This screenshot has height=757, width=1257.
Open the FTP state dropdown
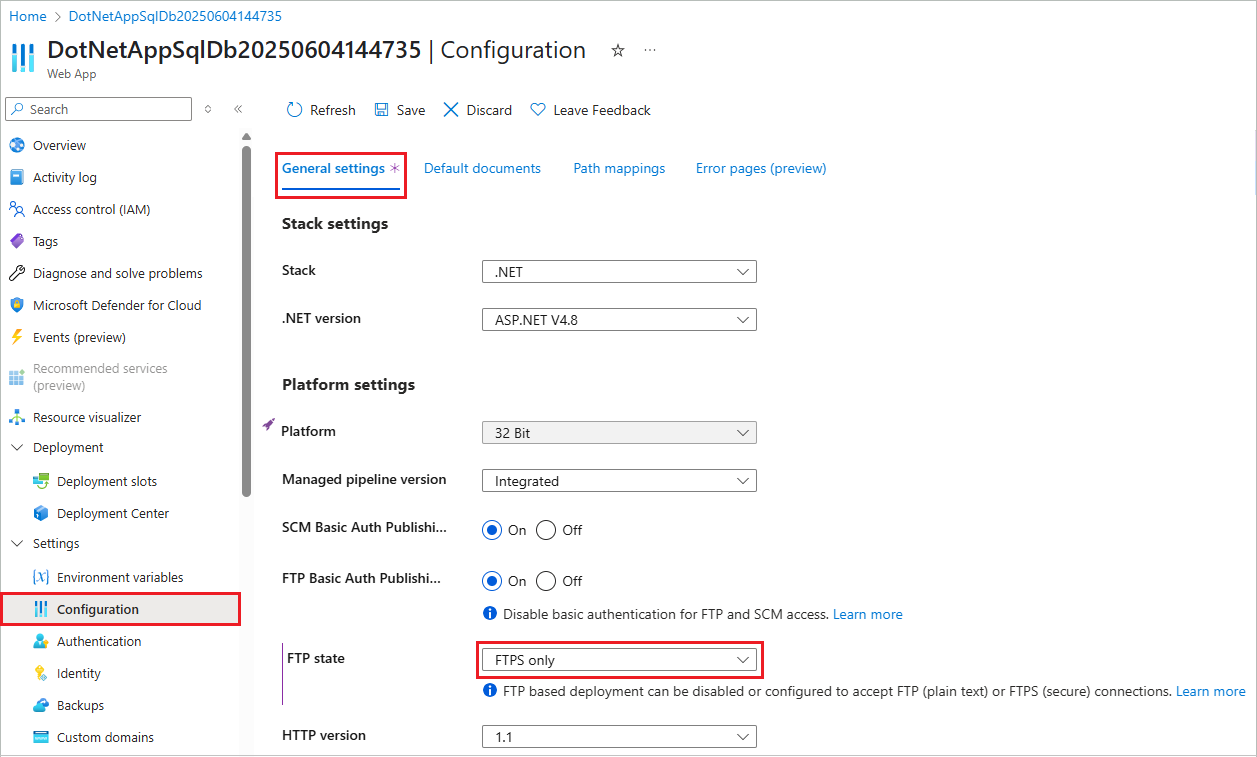619,660
